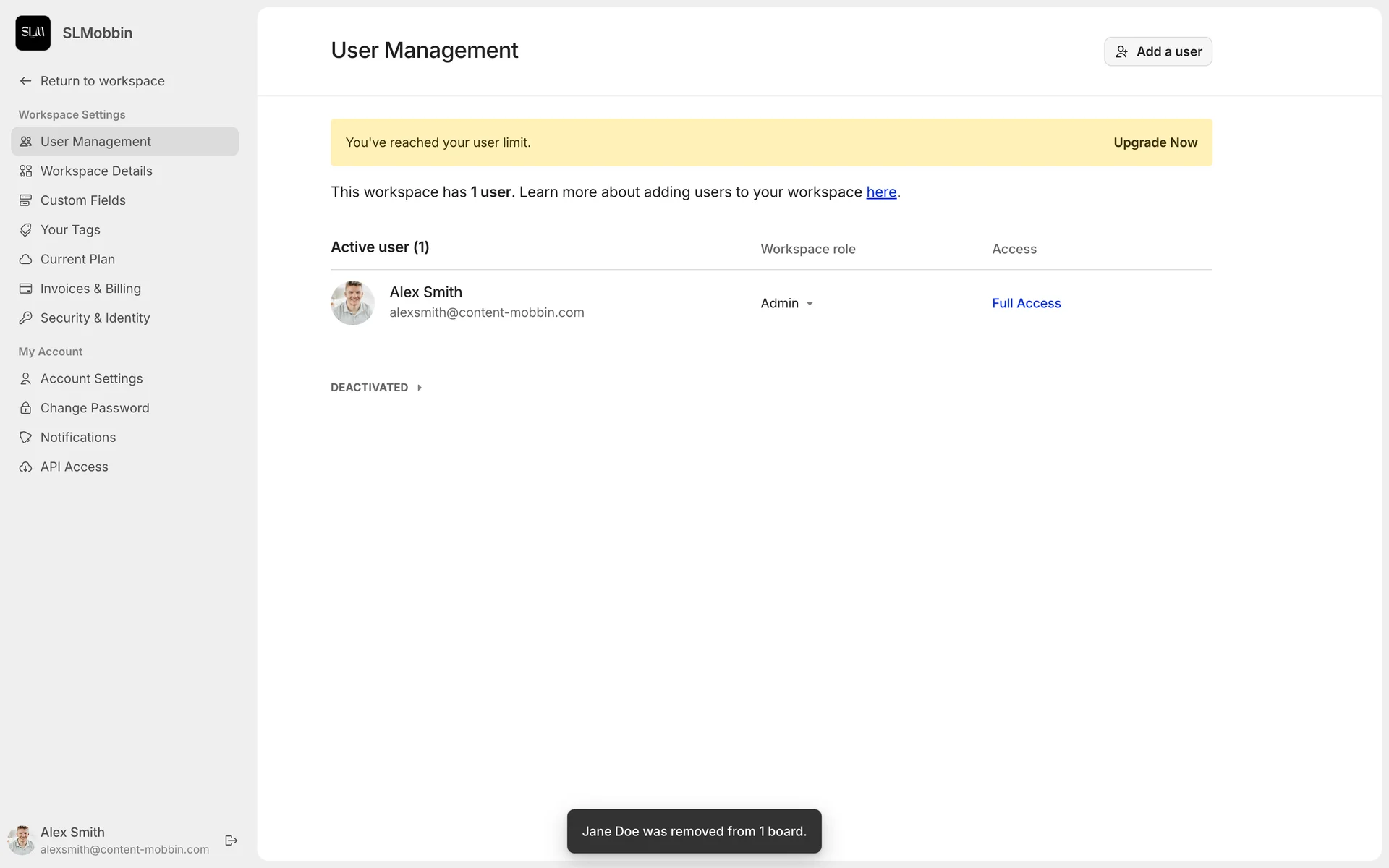
Task: Go to the Account Settings page
Action: pos(91,378)
